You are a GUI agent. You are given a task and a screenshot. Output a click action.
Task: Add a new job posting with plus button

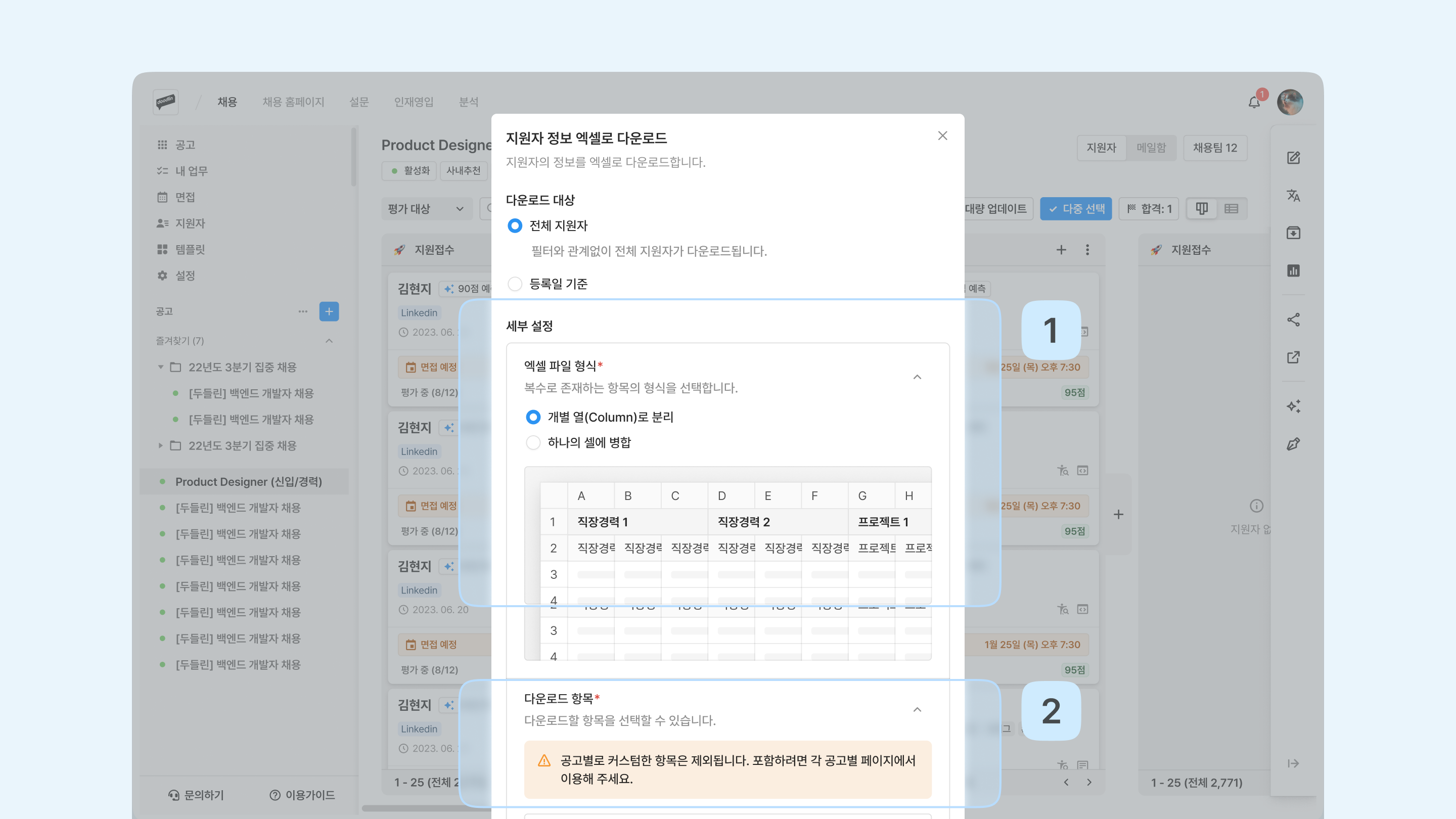[329, 311]
